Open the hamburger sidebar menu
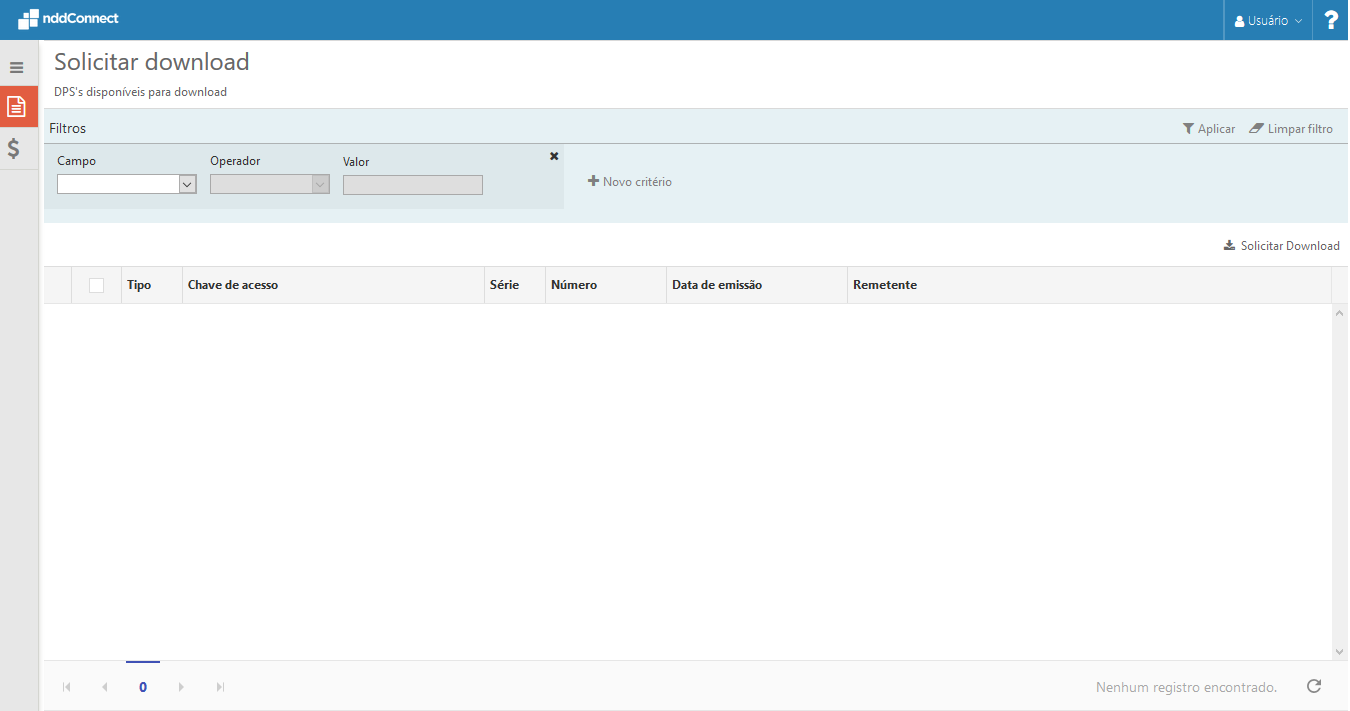The width and height of the screenshot is (1350, 711). point(16,68)
